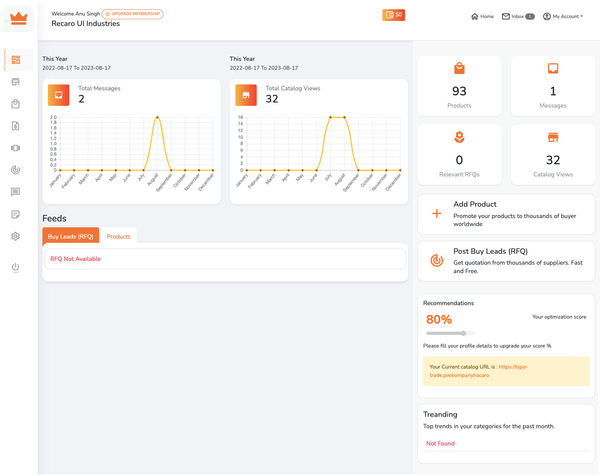Click the Not Found trending text

(440, 443)
